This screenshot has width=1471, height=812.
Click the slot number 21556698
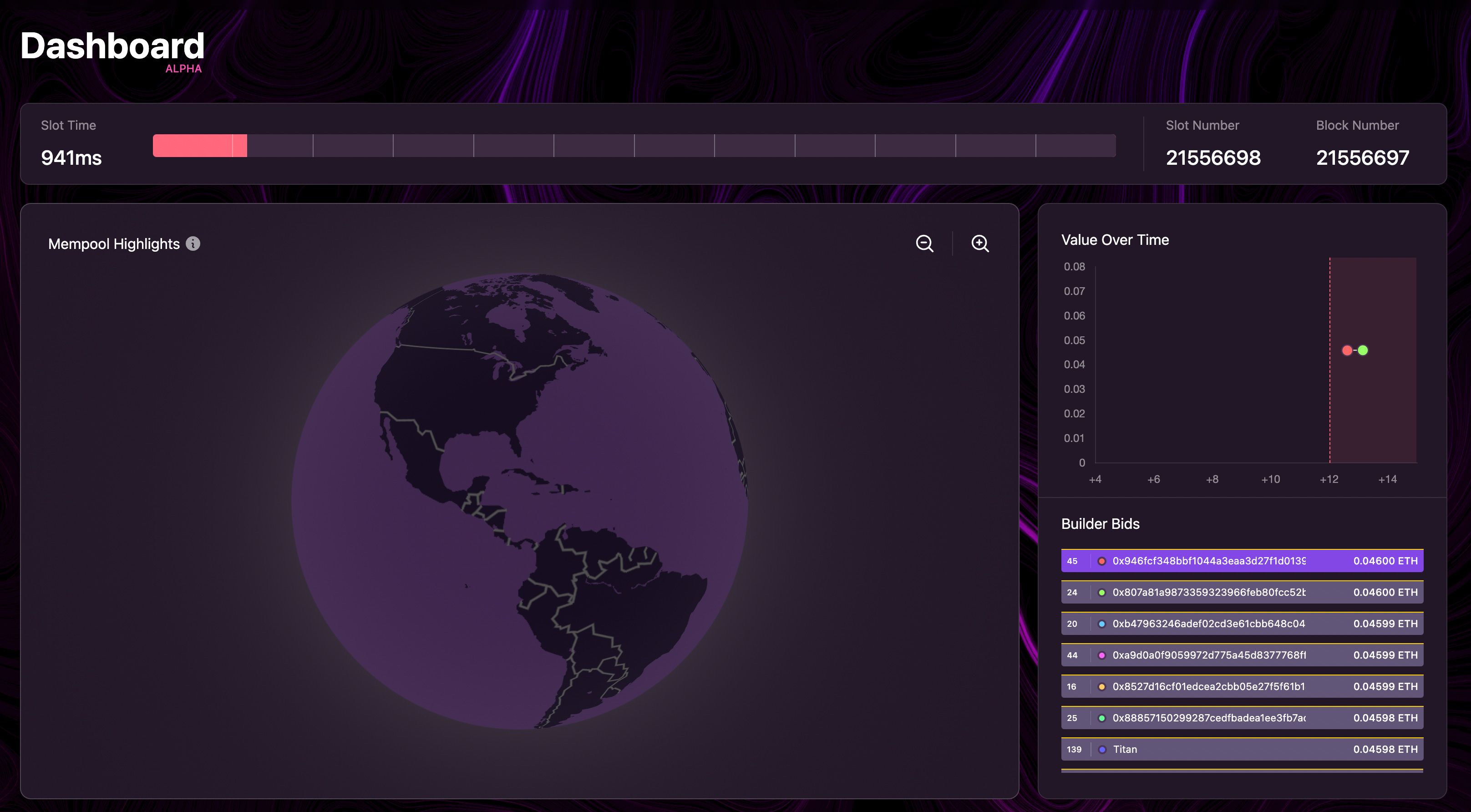pyautogui.click(x=1213, y=157)
